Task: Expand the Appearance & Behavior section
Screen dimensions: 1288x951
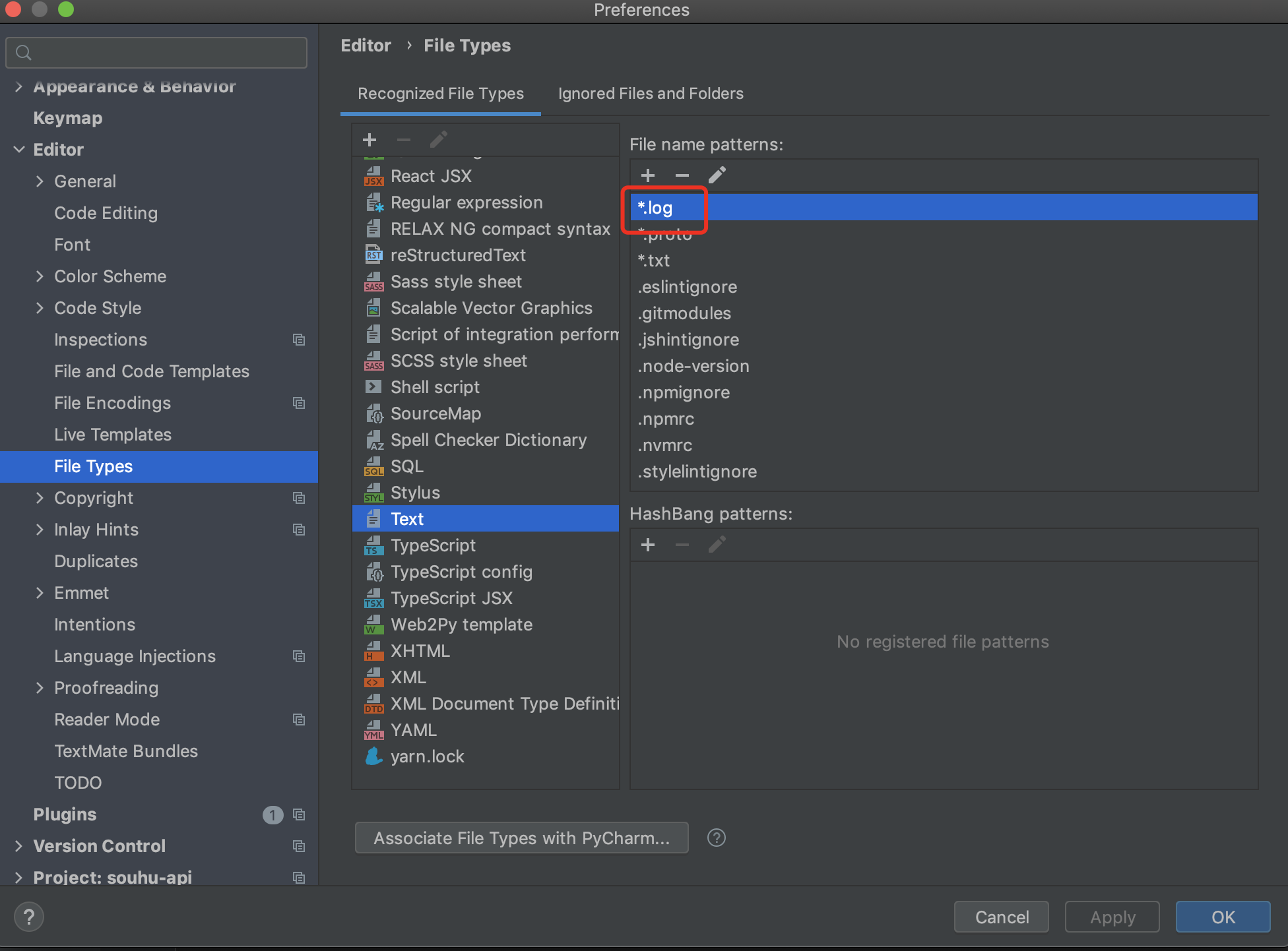Action: click(18, 86)
